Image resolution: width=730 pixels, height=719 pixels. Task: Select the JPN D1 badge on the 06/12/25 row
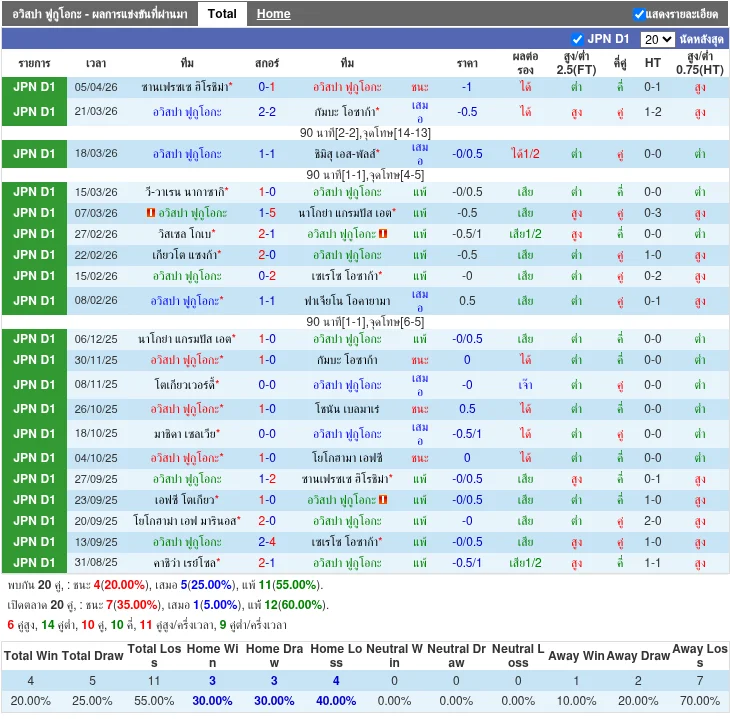point(34,339)
